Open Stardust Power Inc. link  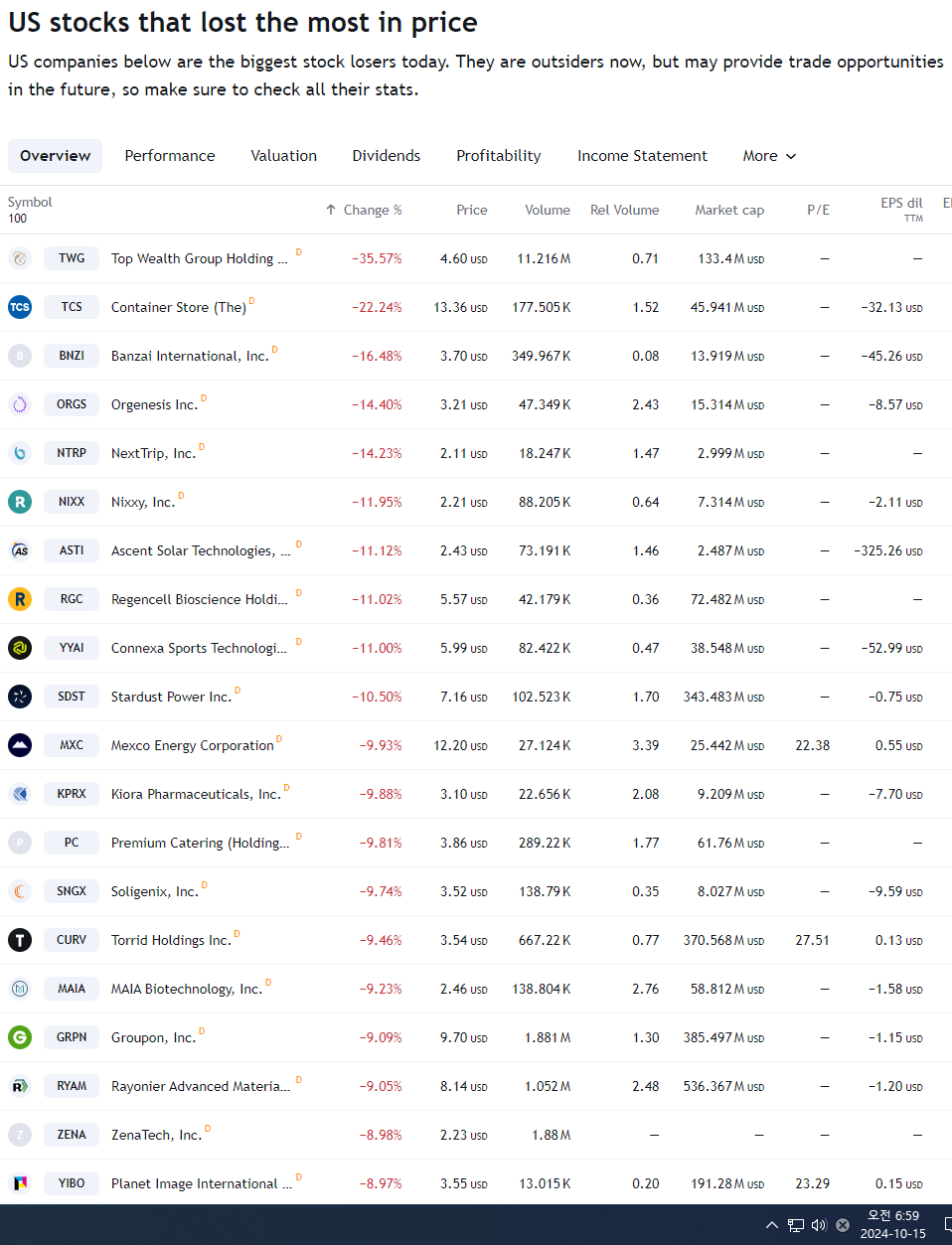[x=171, y=697]
